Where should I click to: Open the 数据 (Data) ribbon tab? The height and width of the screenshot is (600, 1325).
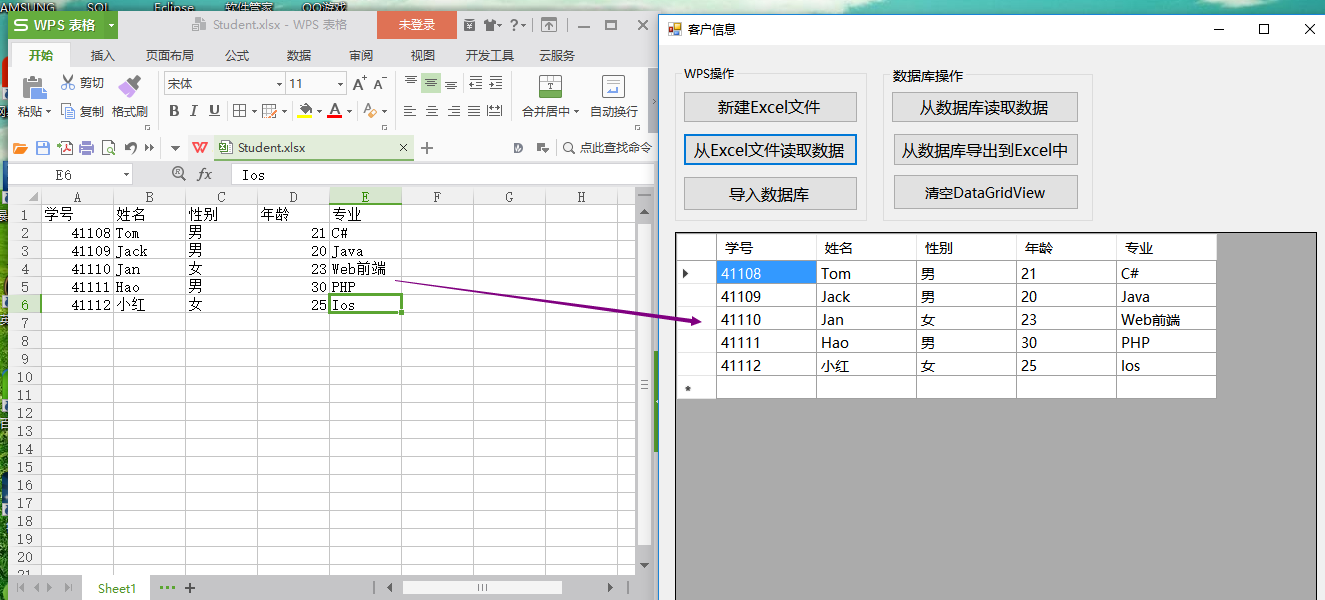point(299,56)
